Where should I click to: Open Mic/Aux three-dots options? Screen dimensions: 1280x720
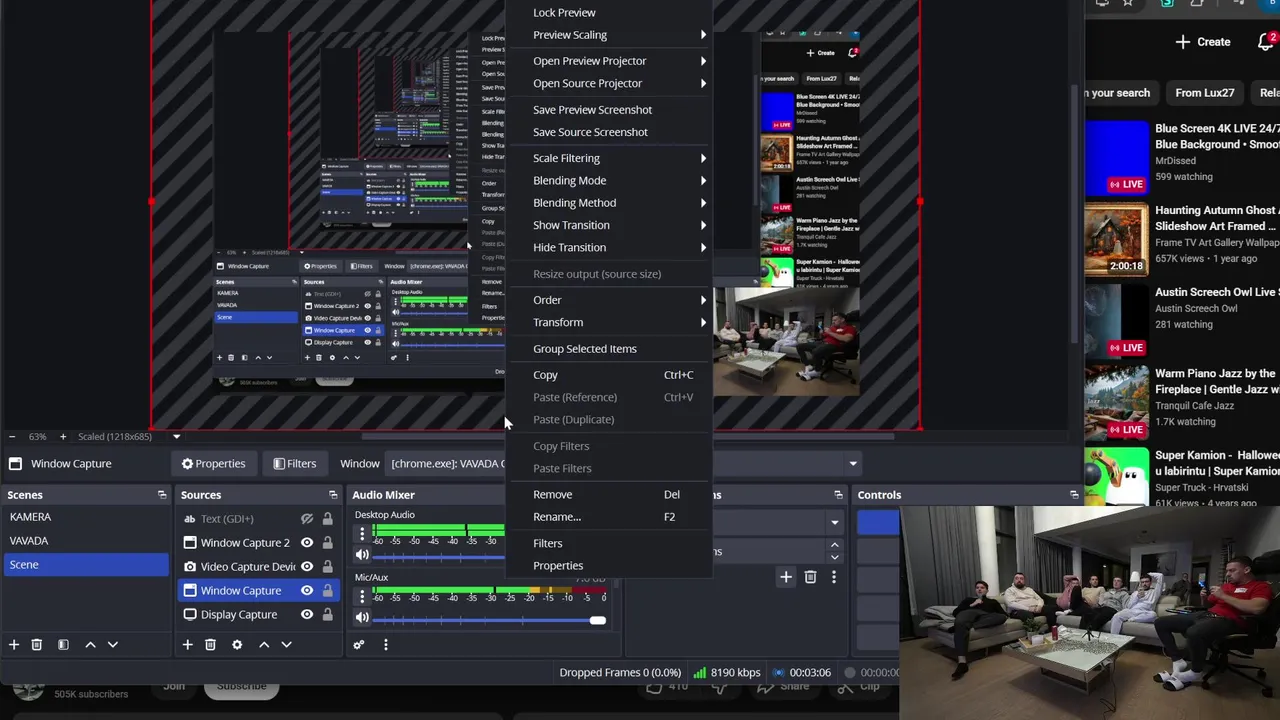362,597
